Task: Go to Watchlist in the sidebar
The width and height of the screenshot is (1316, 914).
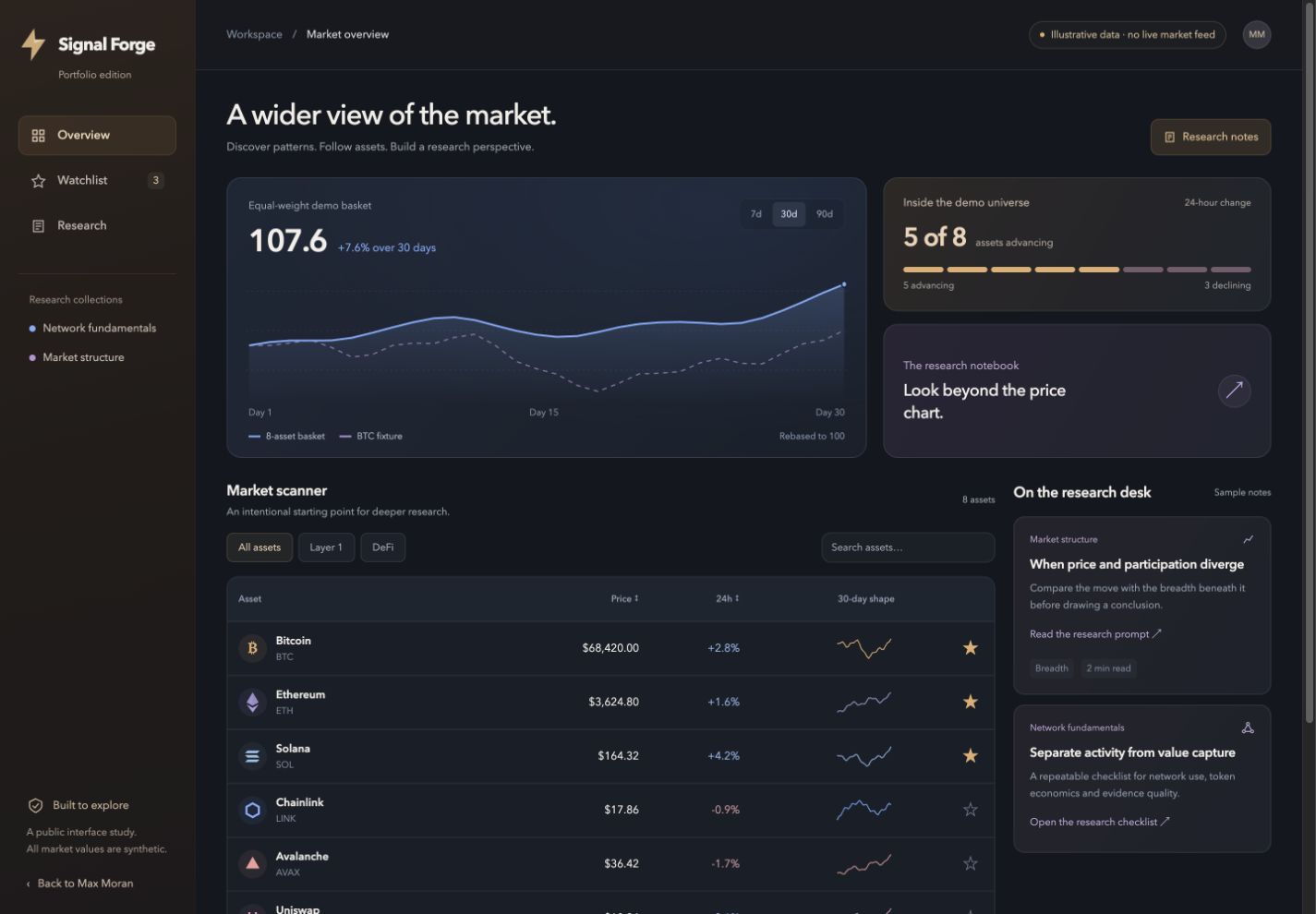Action: click(97, 181)
